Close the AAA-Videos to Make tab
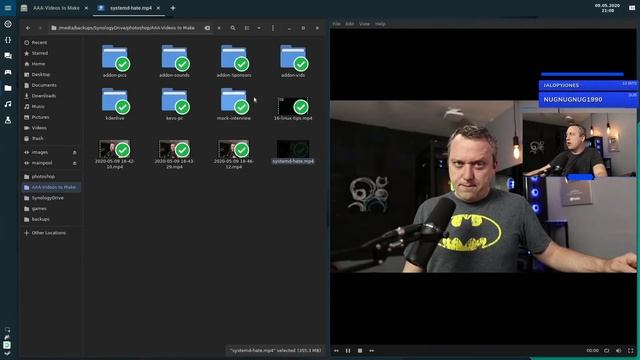 86,8
